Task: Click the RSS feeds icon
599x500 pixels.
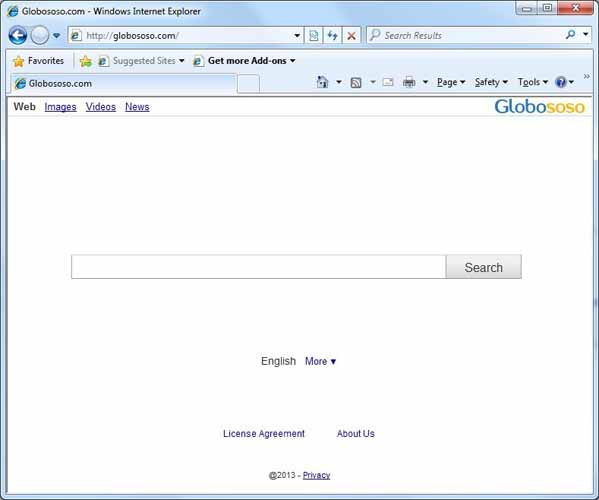Action: tap(356, 82)
